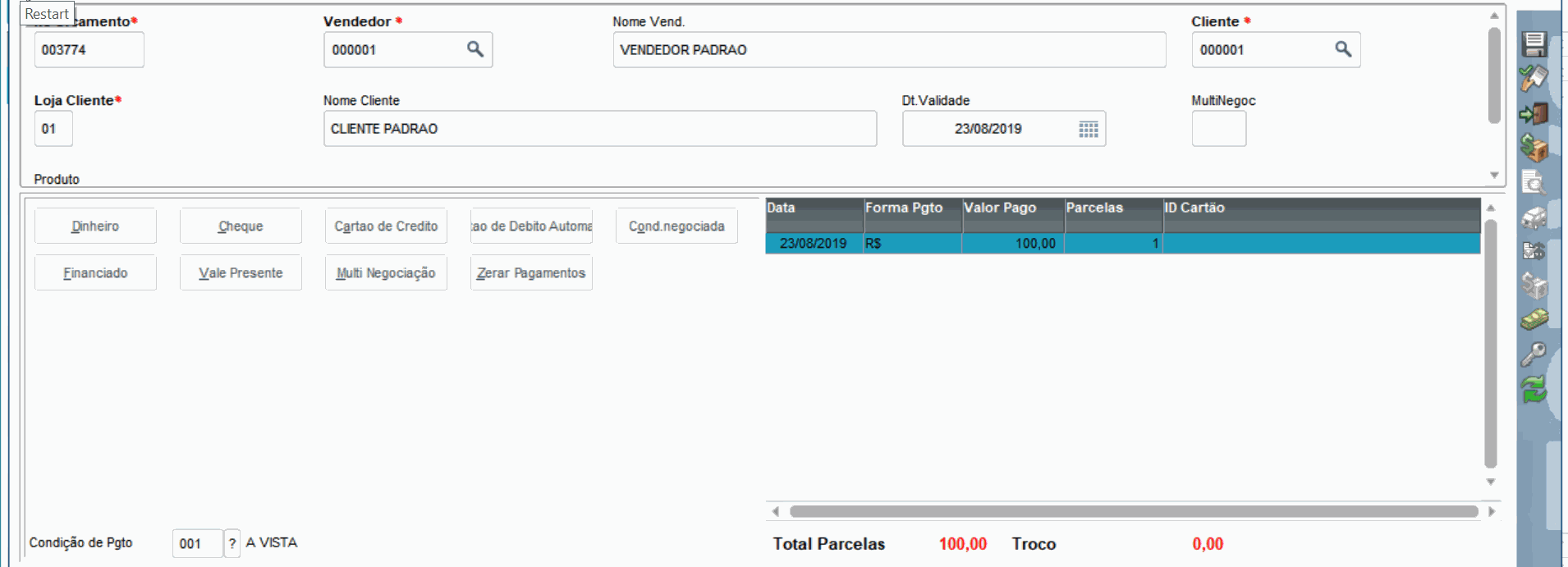Viewport: 1568px width, 567px height.
Task: Click the grayed delivery van icon
Action: (1534, 217)
